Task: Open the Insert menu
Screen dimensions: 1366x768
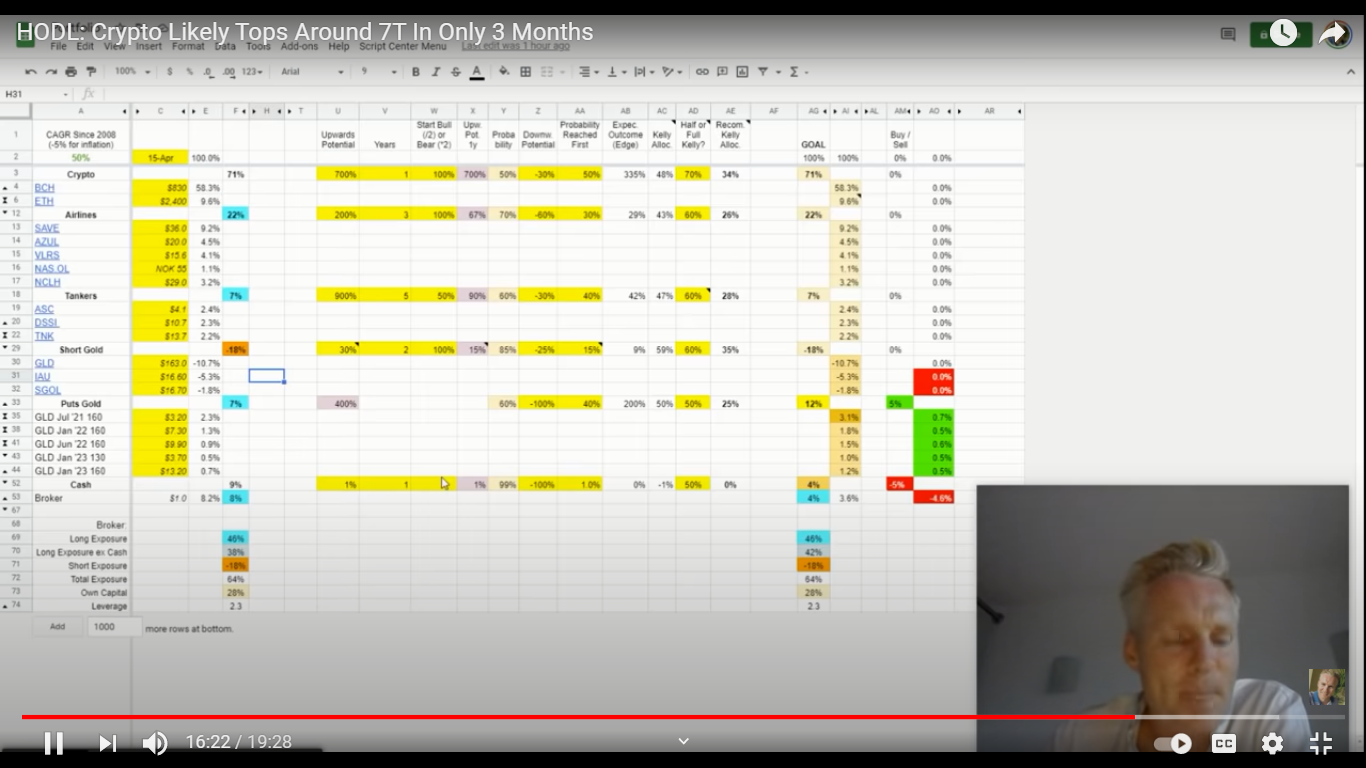Action: click(x=149, y=46)
